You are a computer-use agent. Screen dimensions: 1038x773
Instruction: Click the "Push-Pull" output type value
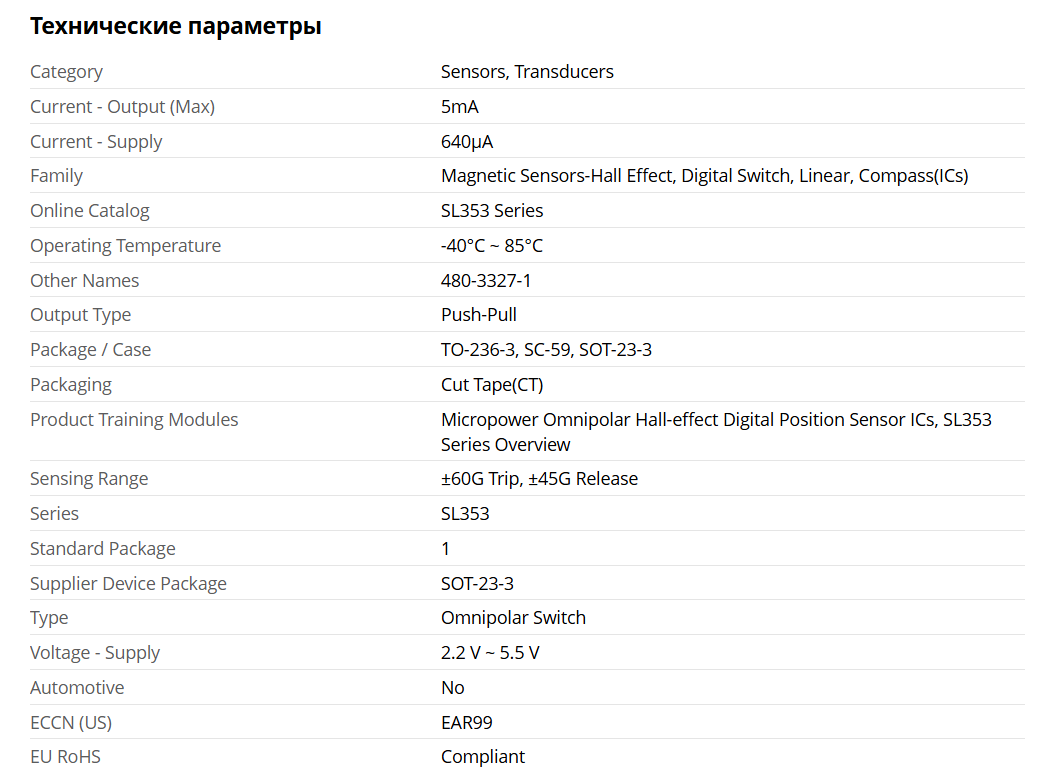(x=479, y=315)
